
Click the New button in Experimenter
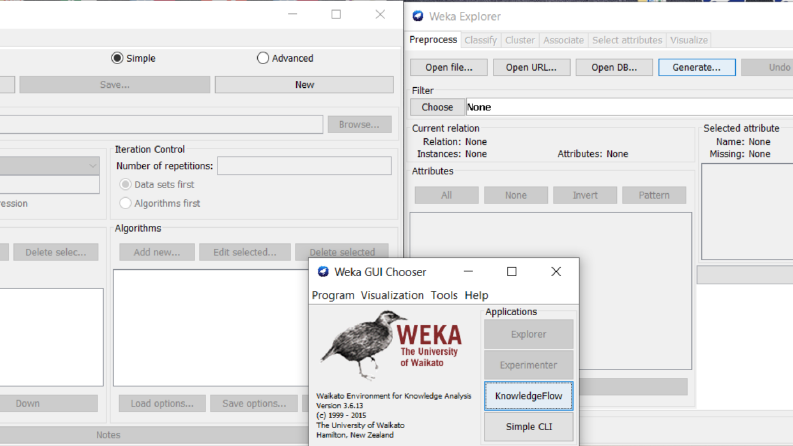pyautogui.click(x=304, y=85)
